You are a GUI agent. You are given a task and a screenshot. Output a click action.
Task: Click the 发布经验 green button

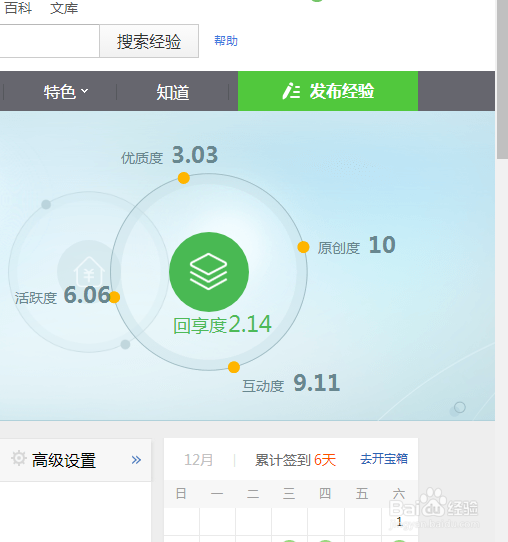coord(328,91)
